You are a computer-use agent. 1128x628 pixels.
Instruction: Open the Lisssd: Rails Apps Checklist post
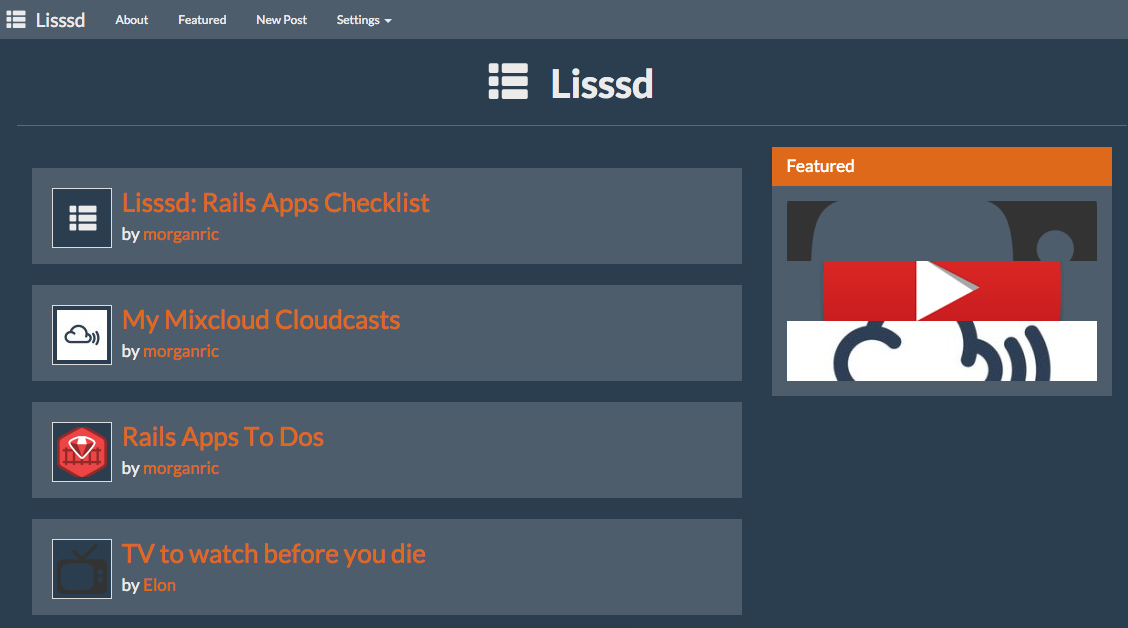coord(275,203)
